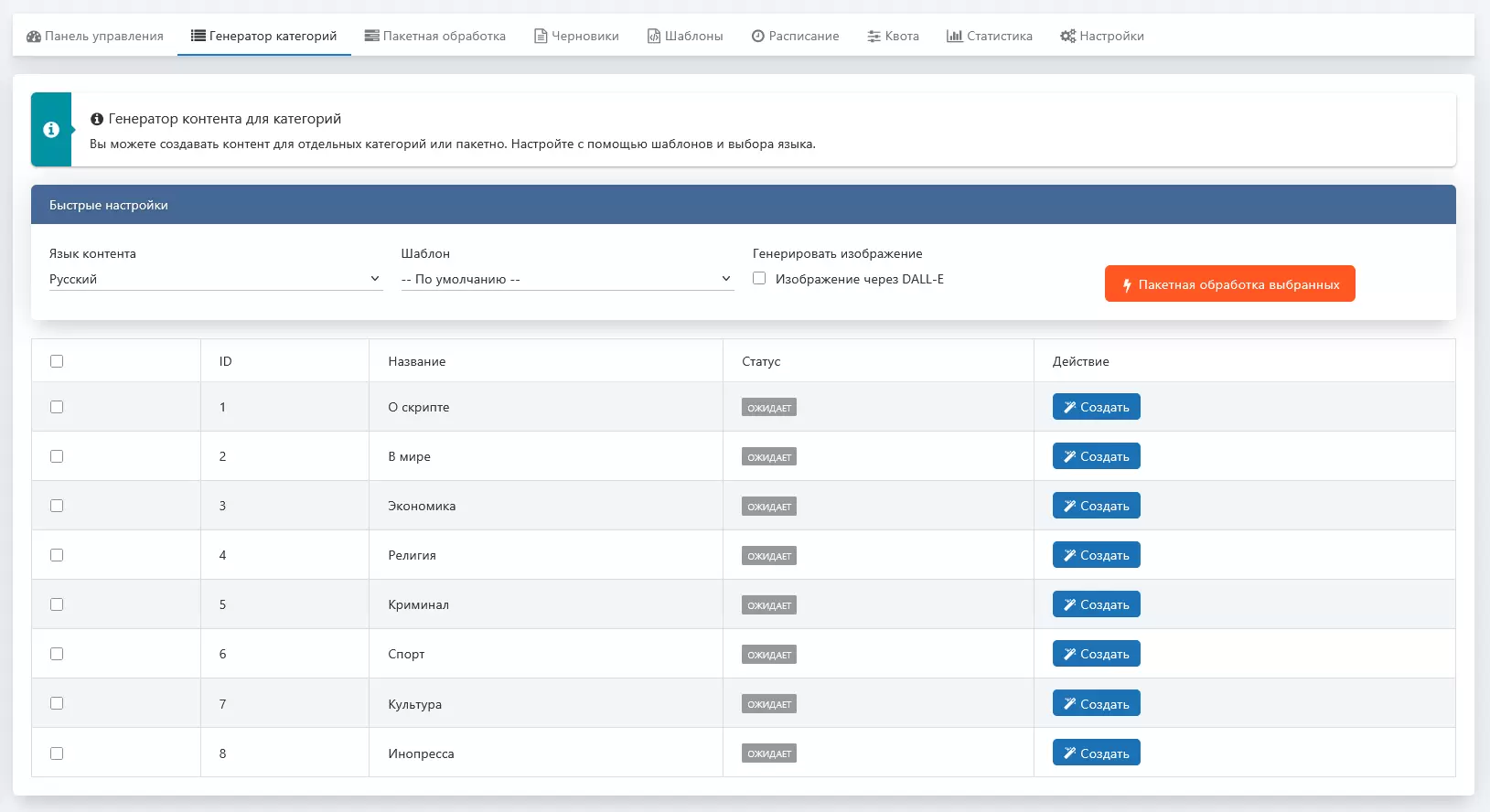Click the envelope icon beside Пакетная обработка
The height and width of the screenshot is (812, 1490).
coord(371,37)
